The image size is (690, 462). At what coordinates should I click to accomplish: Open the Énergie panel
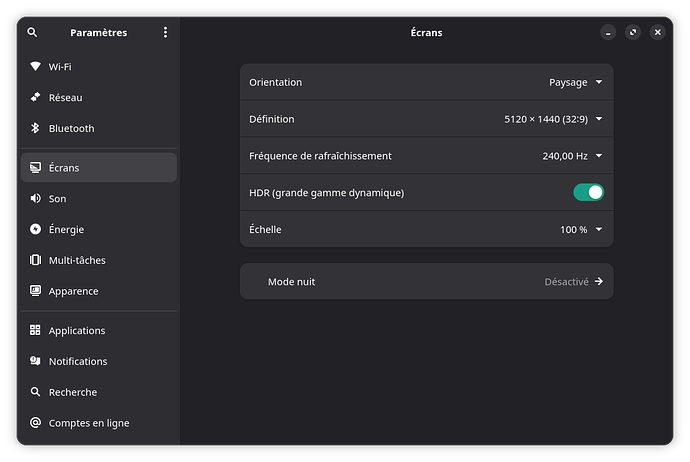tap(99, 229)
